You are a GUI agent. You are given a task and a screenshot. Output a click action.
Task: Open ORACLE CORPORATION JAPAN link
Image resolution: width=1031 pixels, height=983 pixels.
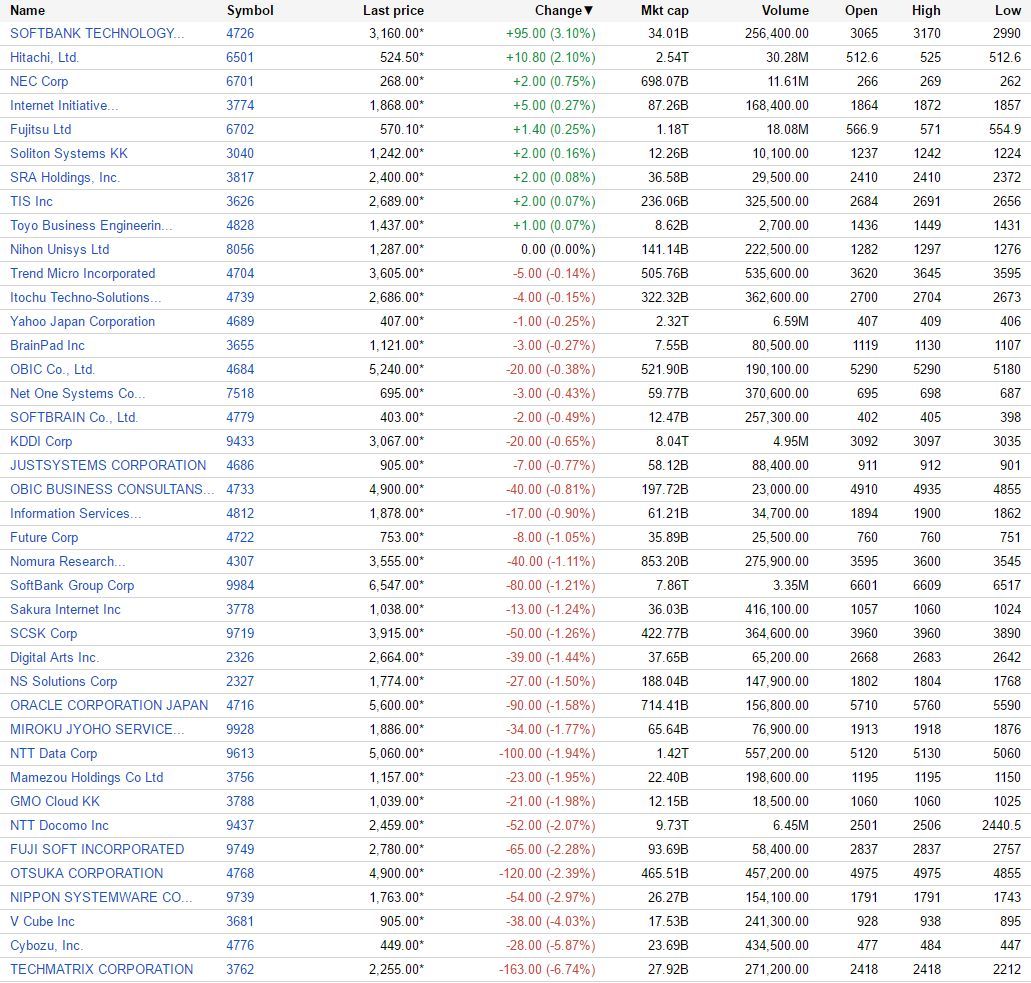click(x=109, y=706)
